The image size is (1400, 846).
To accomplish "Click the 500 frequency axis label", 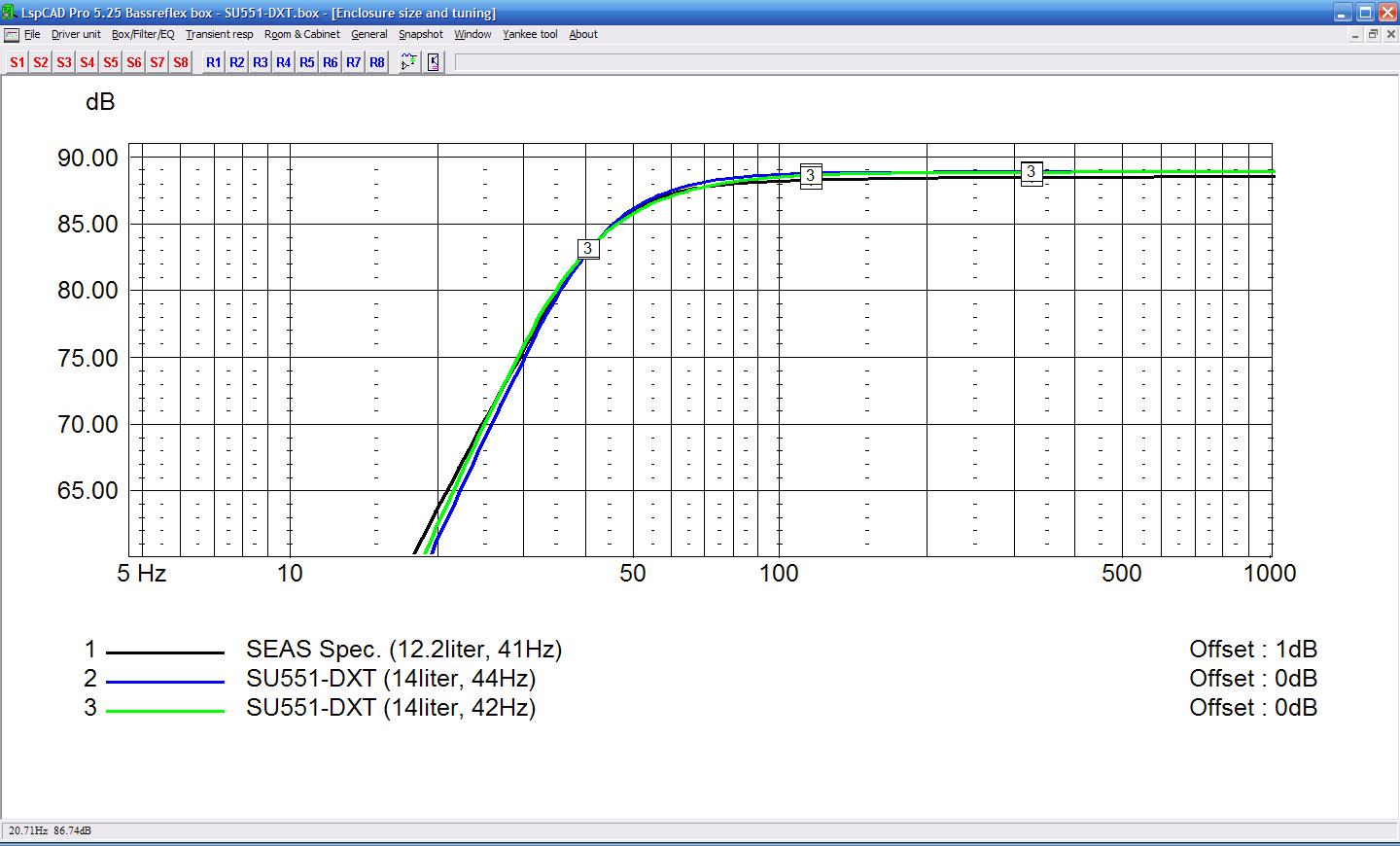I will (x=1122, y=574).
